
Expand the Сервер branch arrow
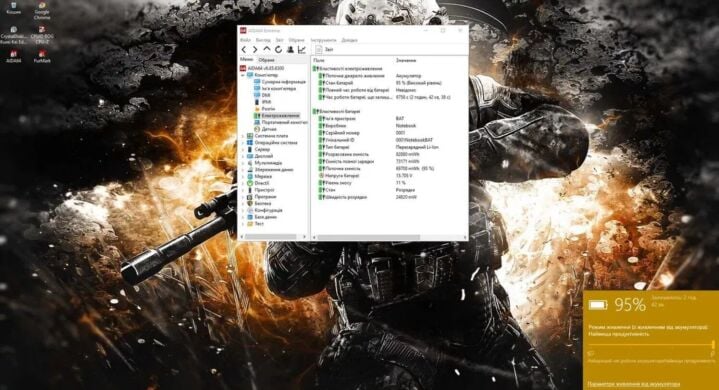coord(243,149)
